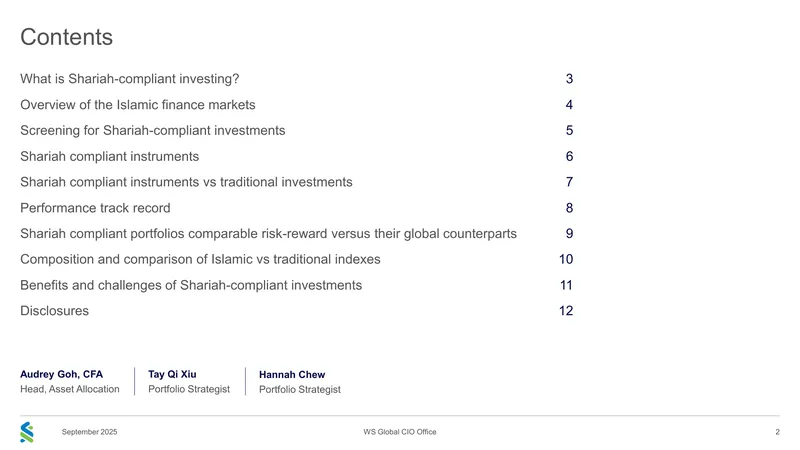Go to 'Shariah compliant instruments' section
Screen dimensions: 800x450
[110, 156]
